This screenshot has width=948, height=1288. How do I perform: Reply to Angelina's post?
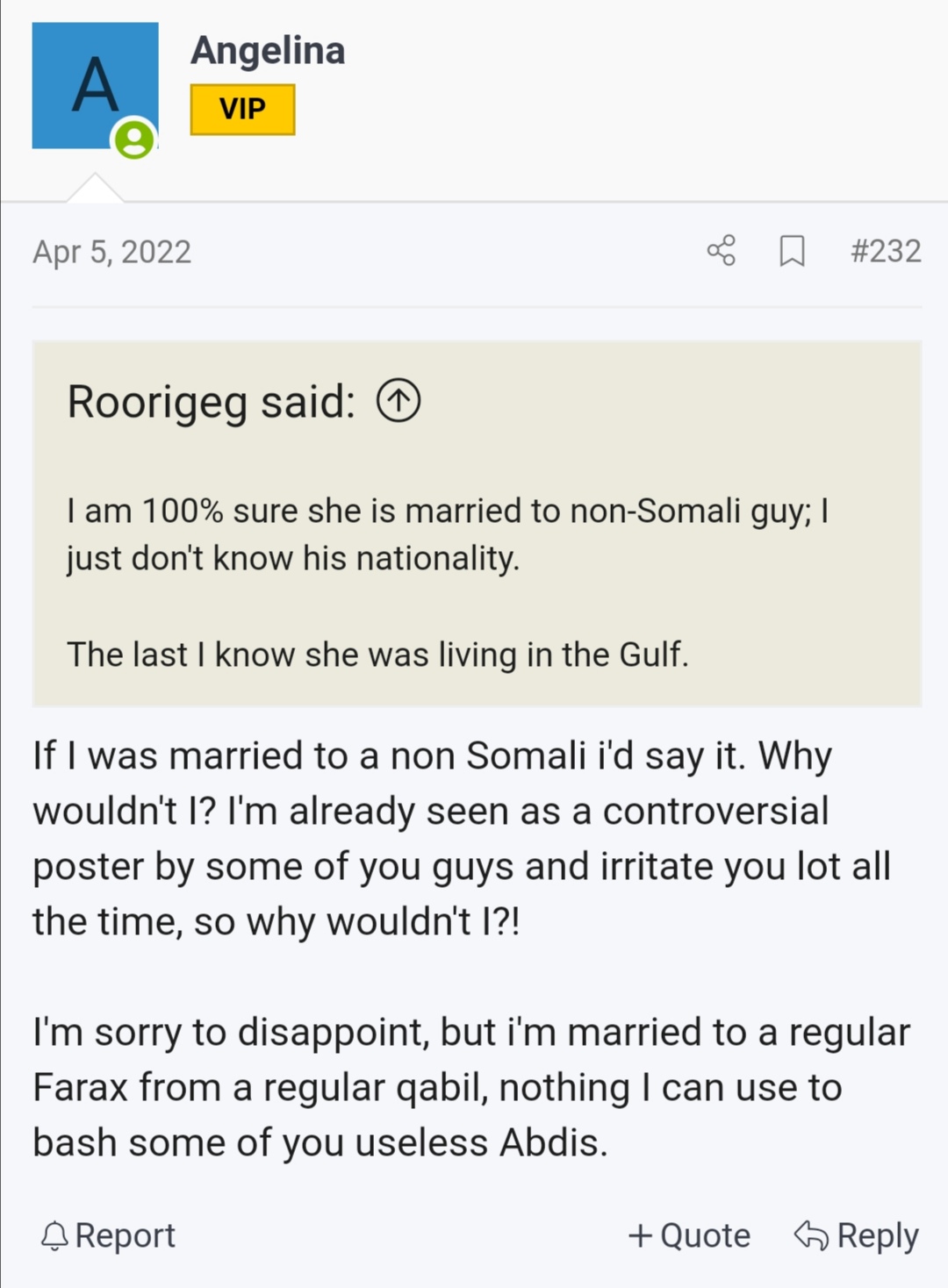(856, 1235)
